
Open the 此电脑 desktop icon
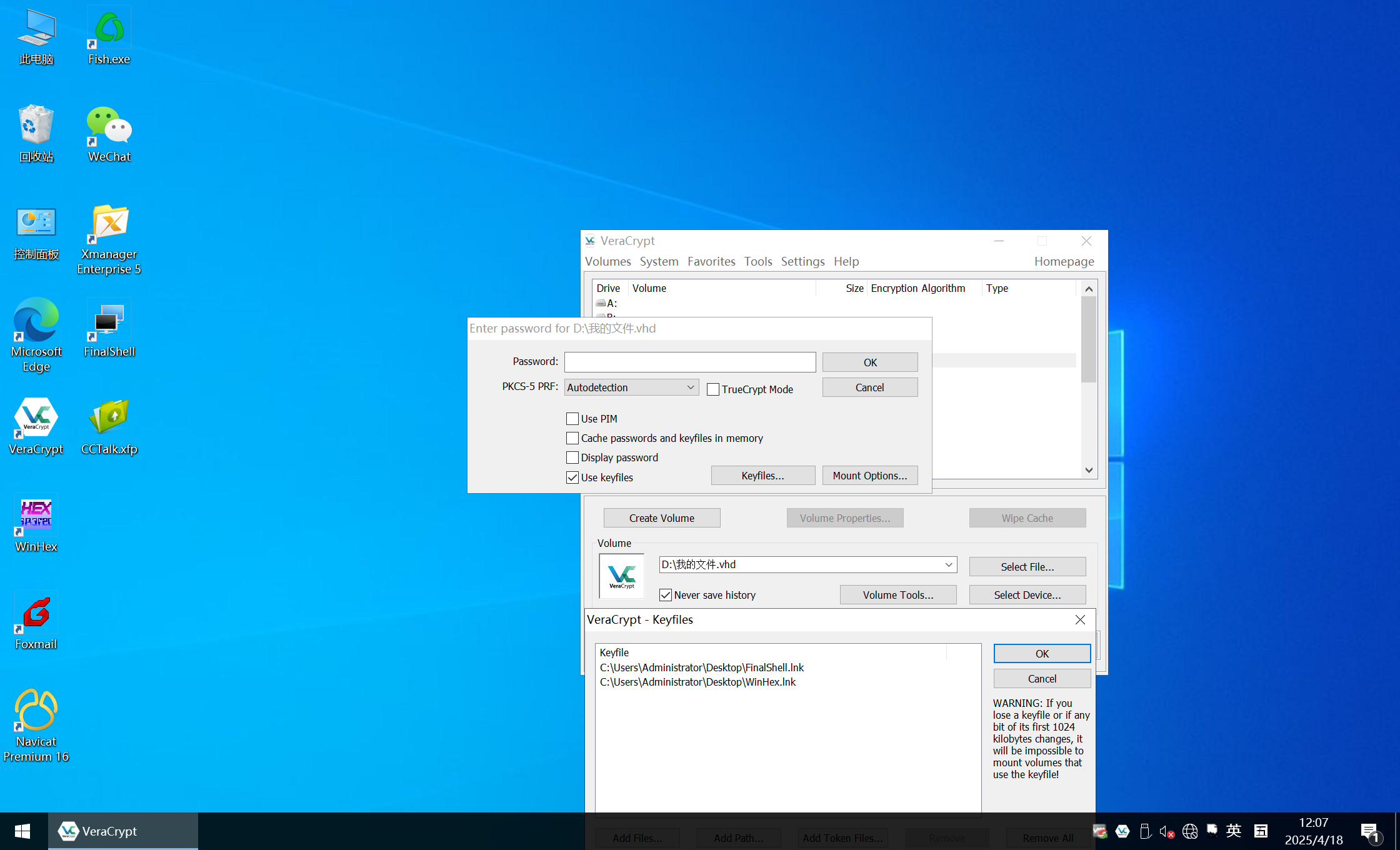coord(36,36)
